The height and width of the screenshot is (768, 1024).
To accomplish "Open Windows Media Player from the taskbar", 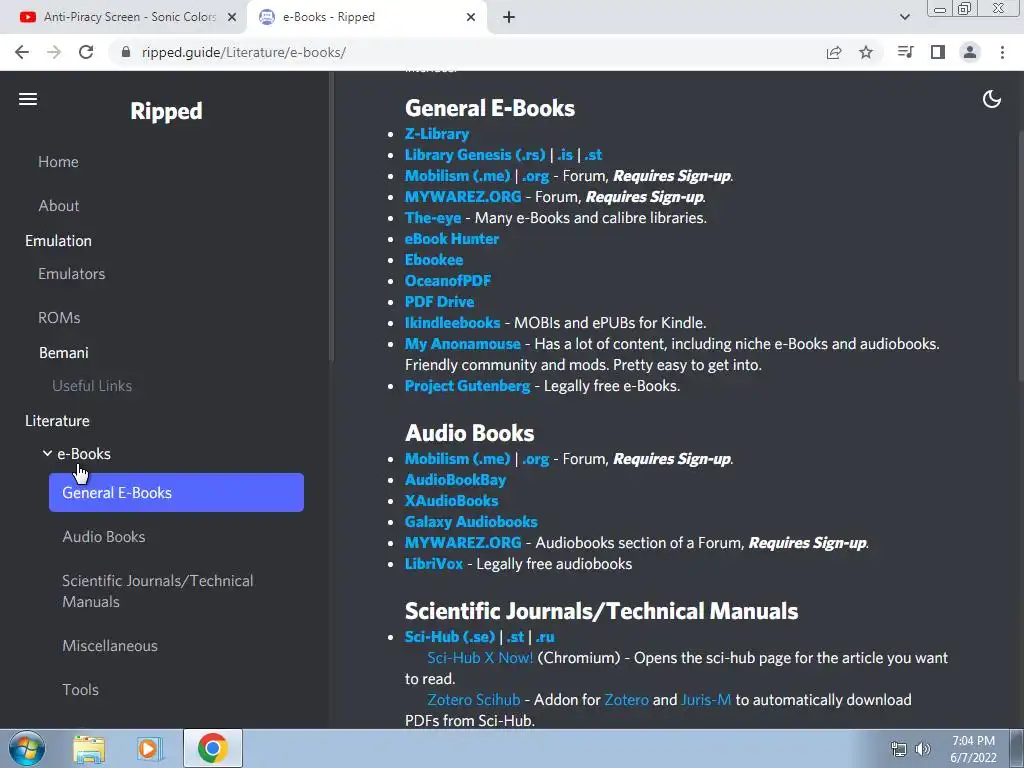I will [150, 748].
